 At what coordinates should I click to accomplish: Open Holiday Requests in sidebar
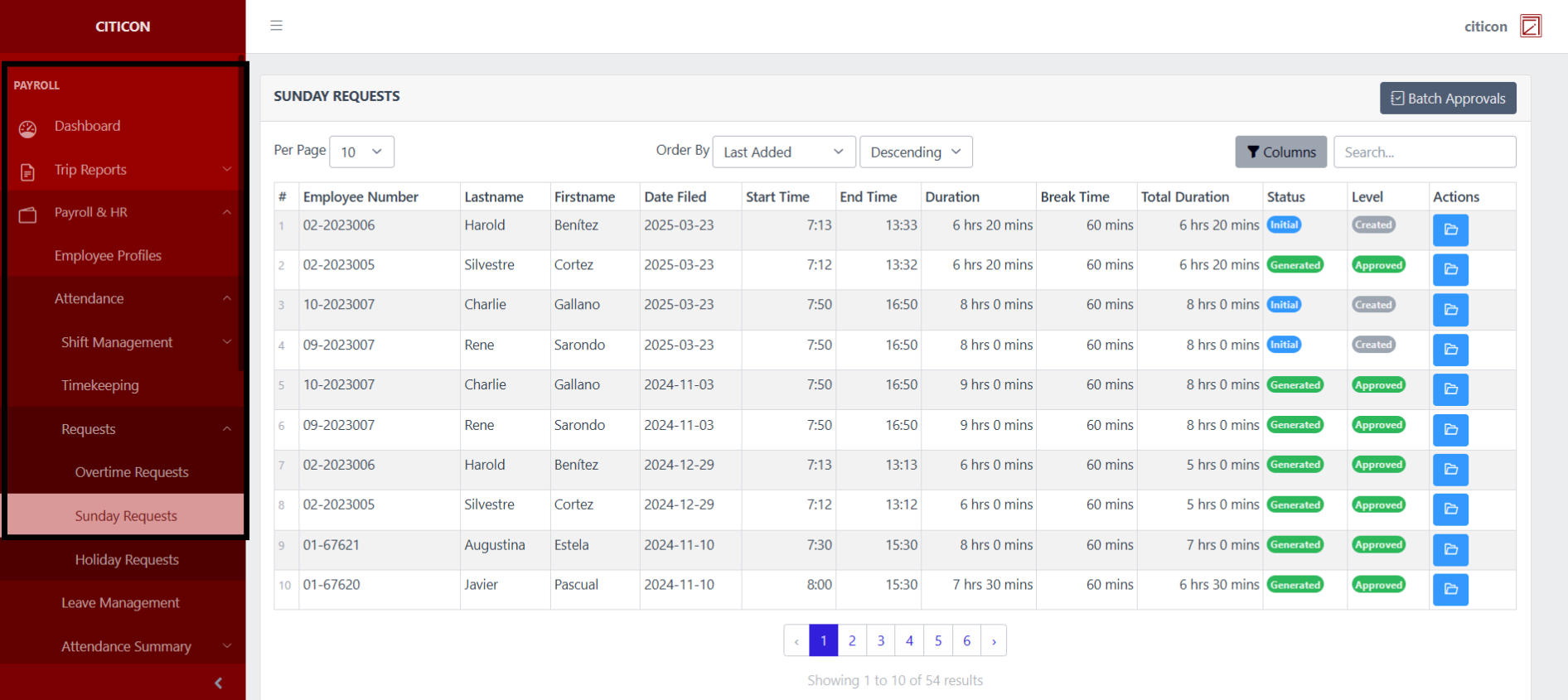pyautogui.click(x=127, y=560)
